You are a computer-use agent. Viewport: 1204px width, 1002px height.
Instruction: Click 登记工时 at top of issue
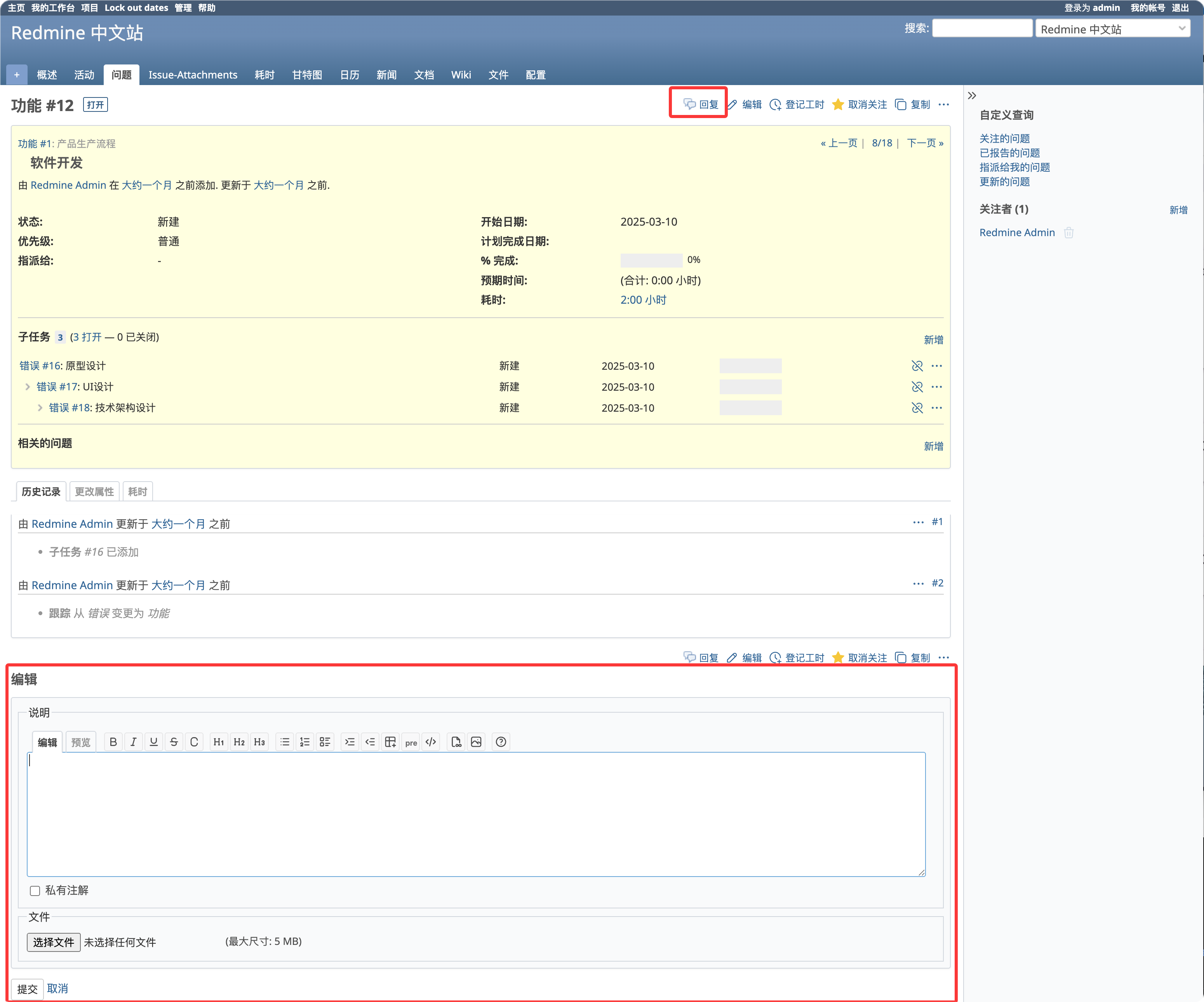coord(796,104)
